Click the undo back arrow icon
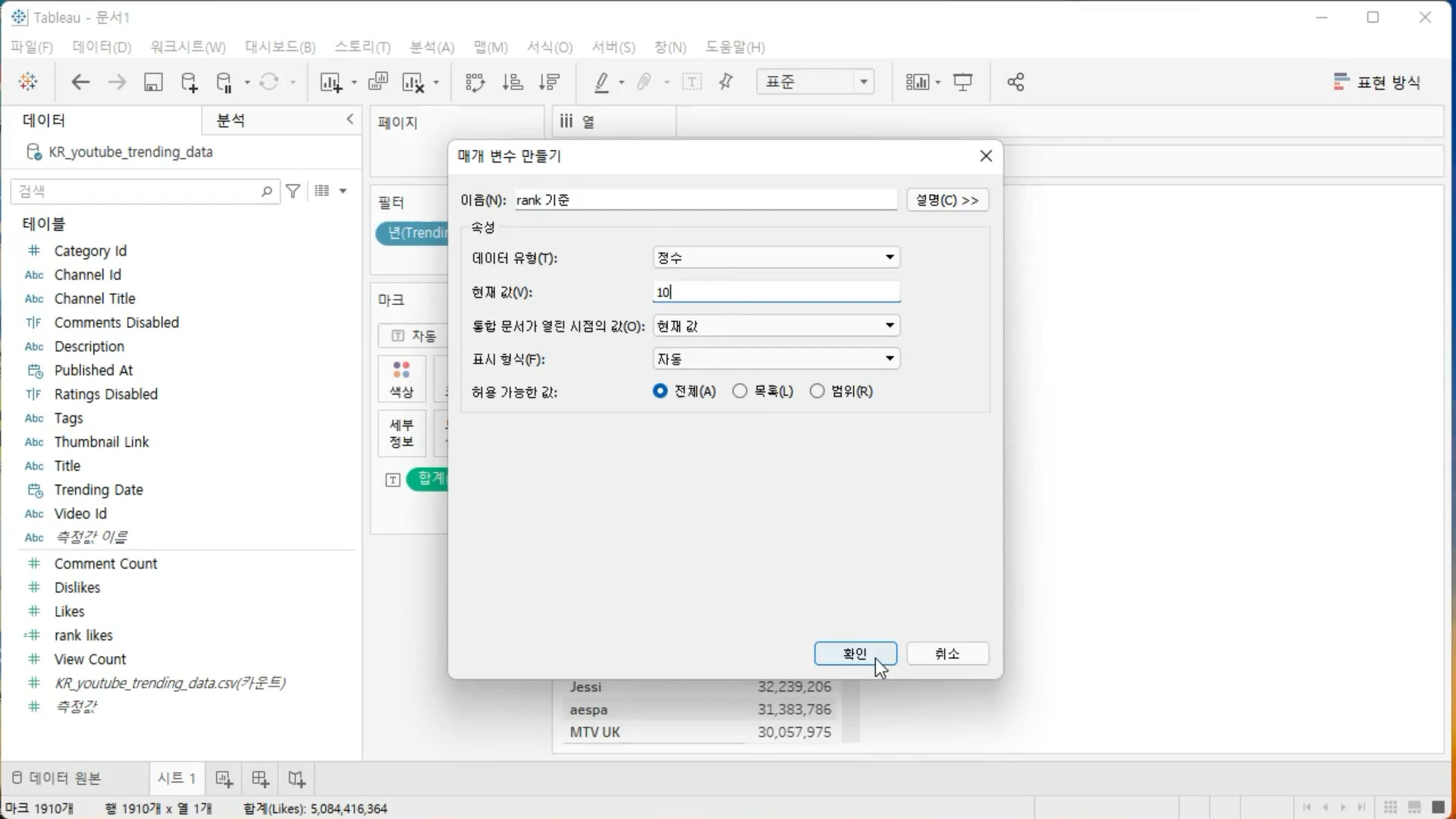The height and width of the screenshot is (819, 1456). [80, 82]
